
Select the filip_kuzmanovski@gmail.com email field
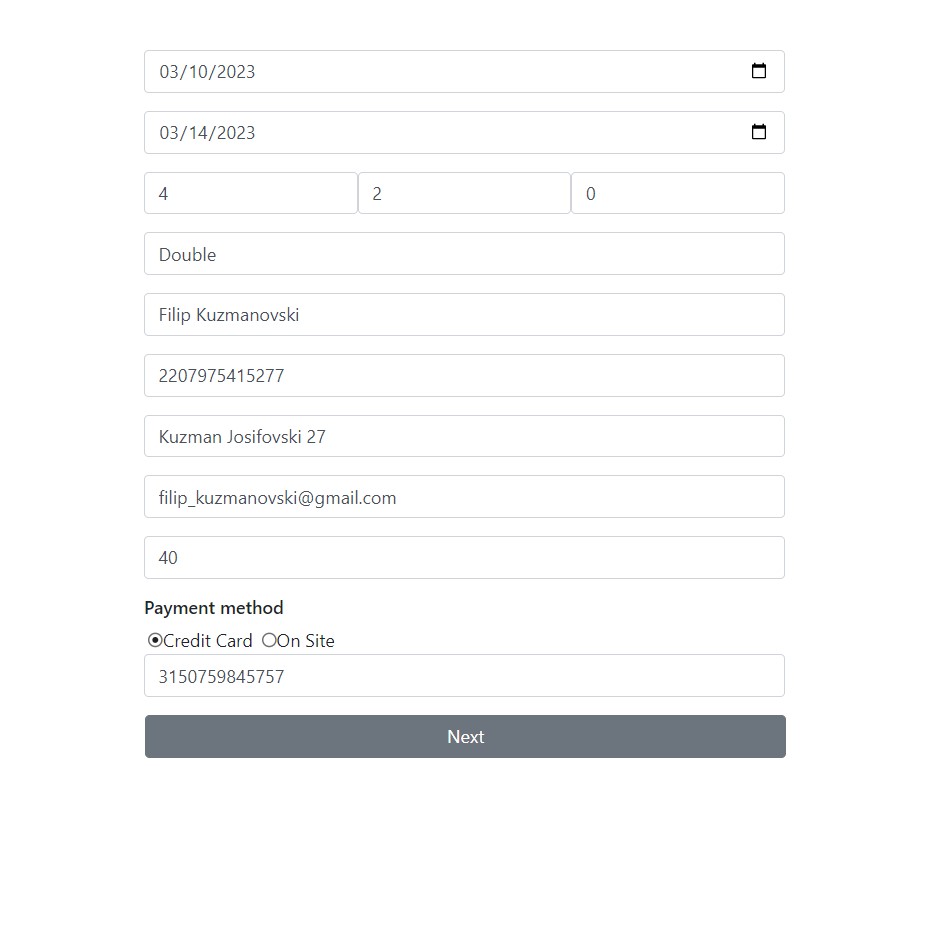click(464, 497)
